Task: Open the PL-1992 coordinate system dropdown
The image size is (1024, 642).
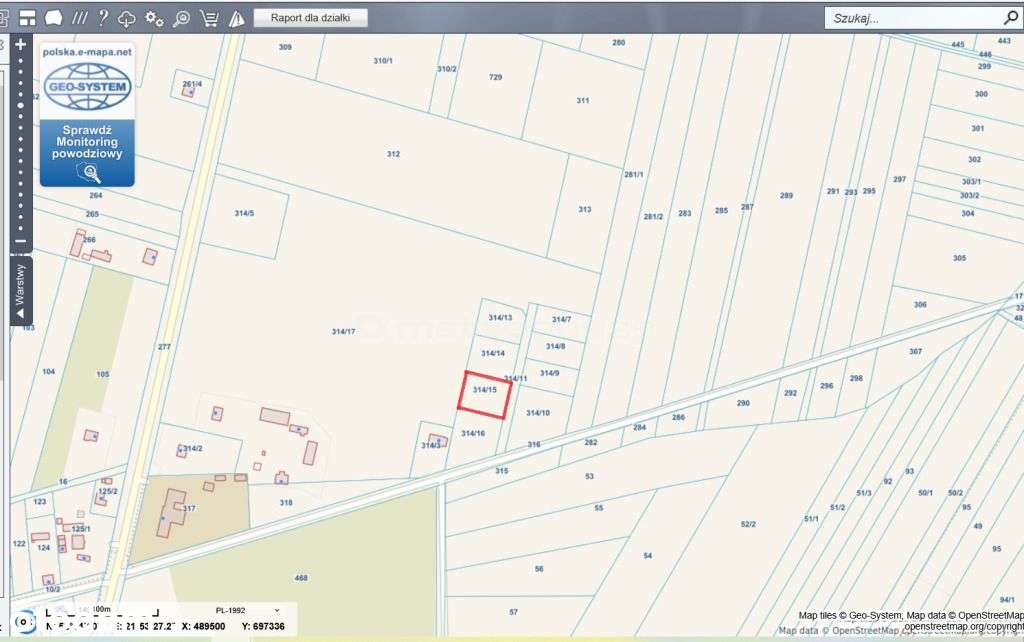Action: pos(247,610)
